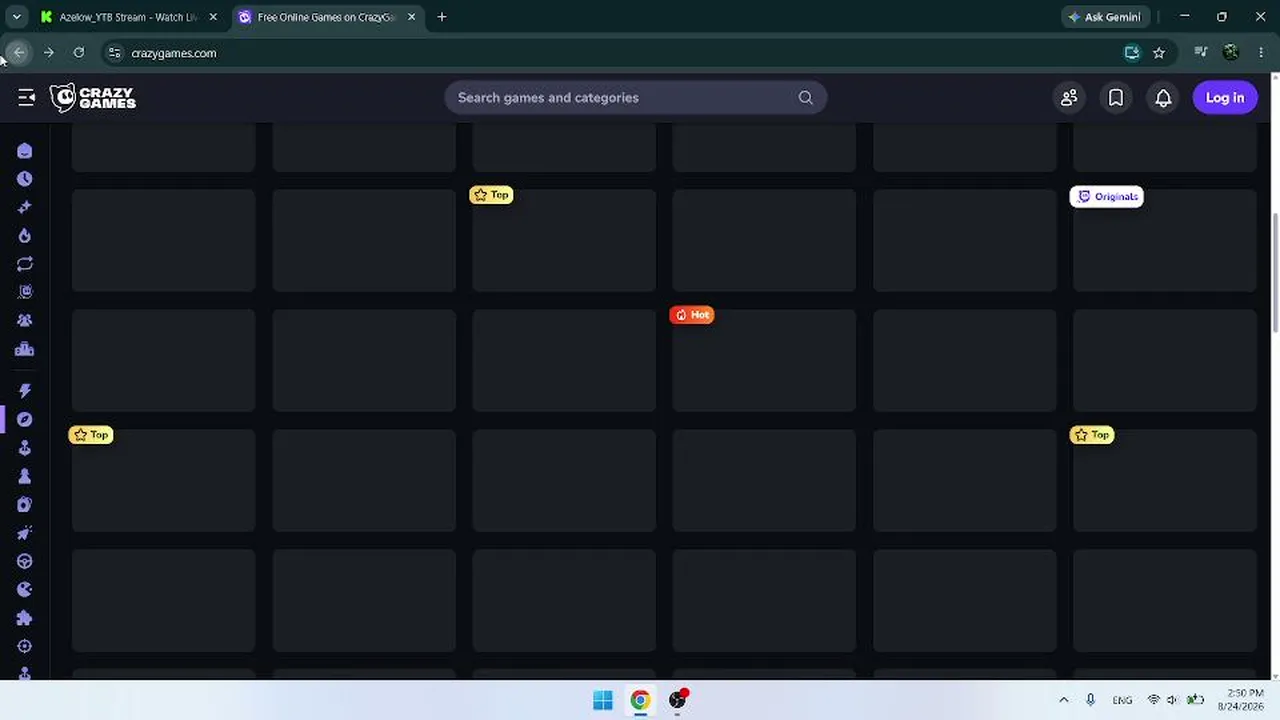This screenshot has width=1280, height=720.
Task: Open the Chrome three-dot menu
Action: [x=1260, y=53]
